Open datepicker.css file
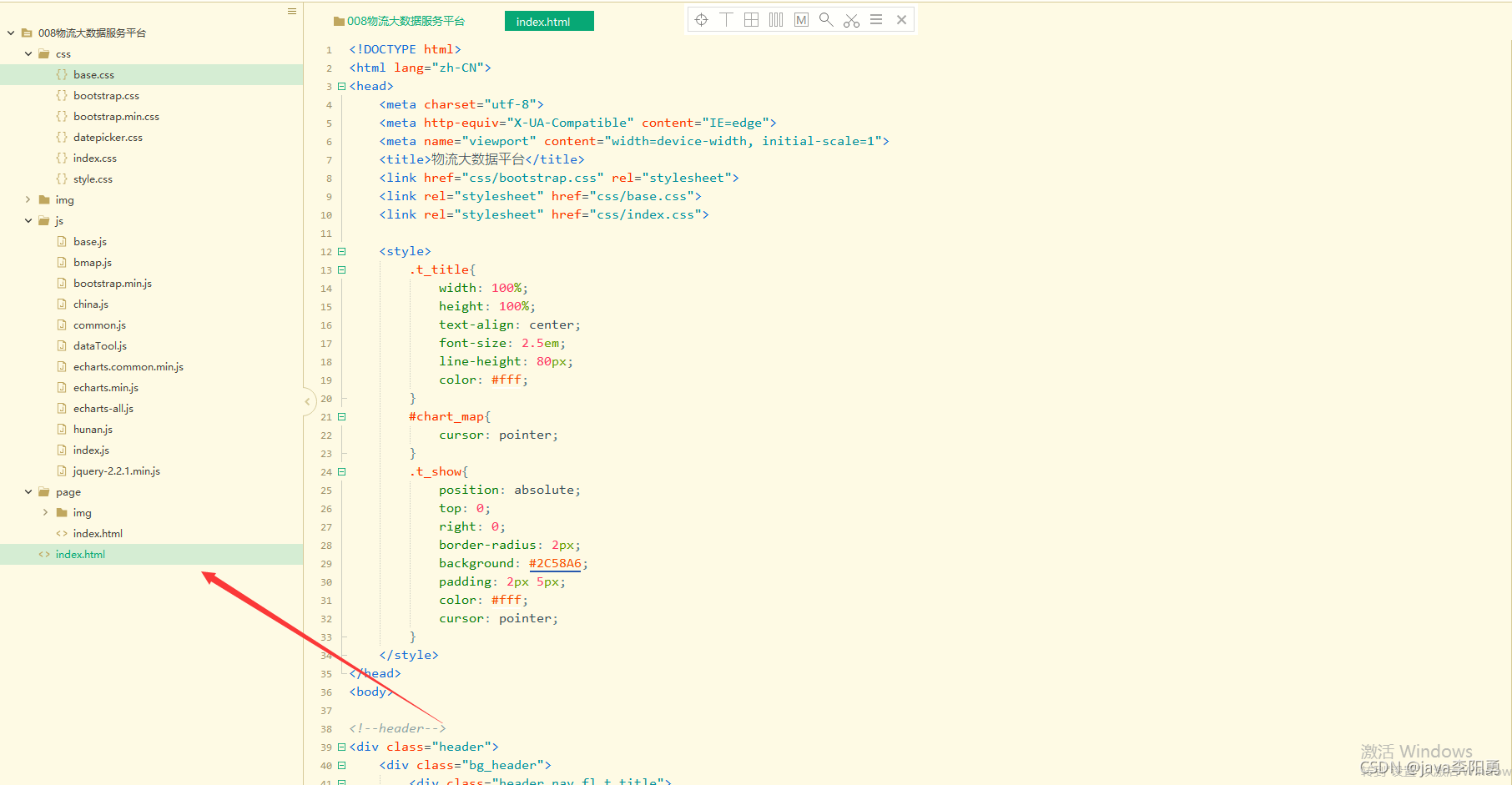 108,138
